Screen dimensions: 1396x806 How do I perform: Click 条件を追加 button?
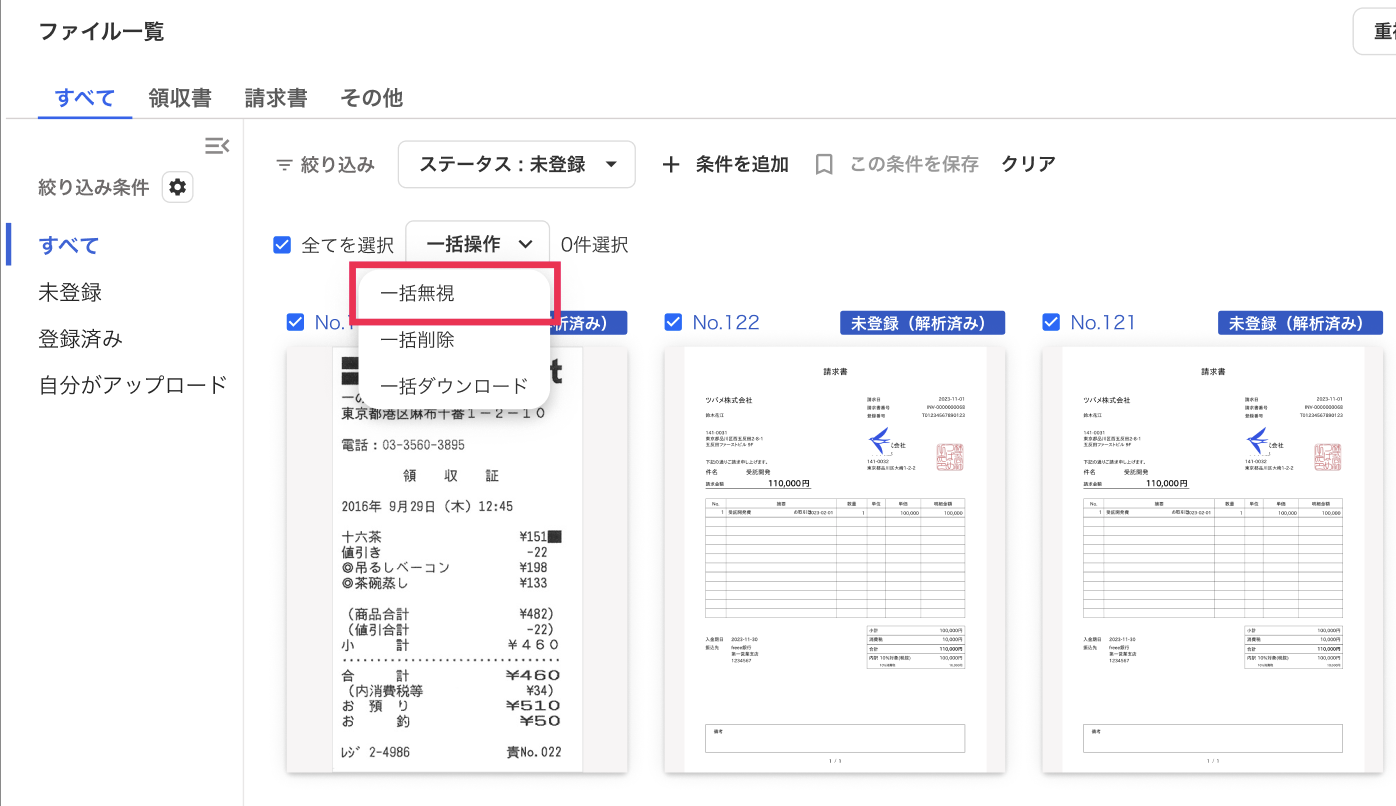725,165
